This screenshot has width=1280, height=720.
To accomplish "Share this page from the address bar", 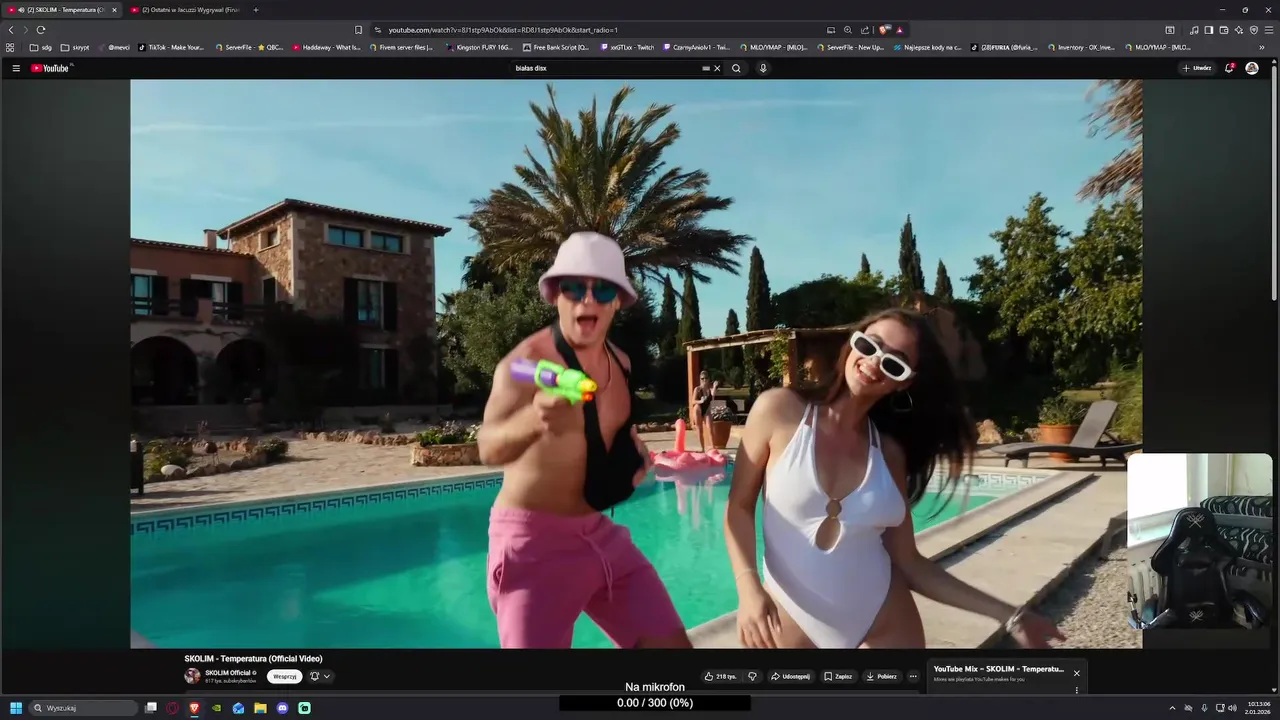I will pyautogui.click(x=865, y=30).
